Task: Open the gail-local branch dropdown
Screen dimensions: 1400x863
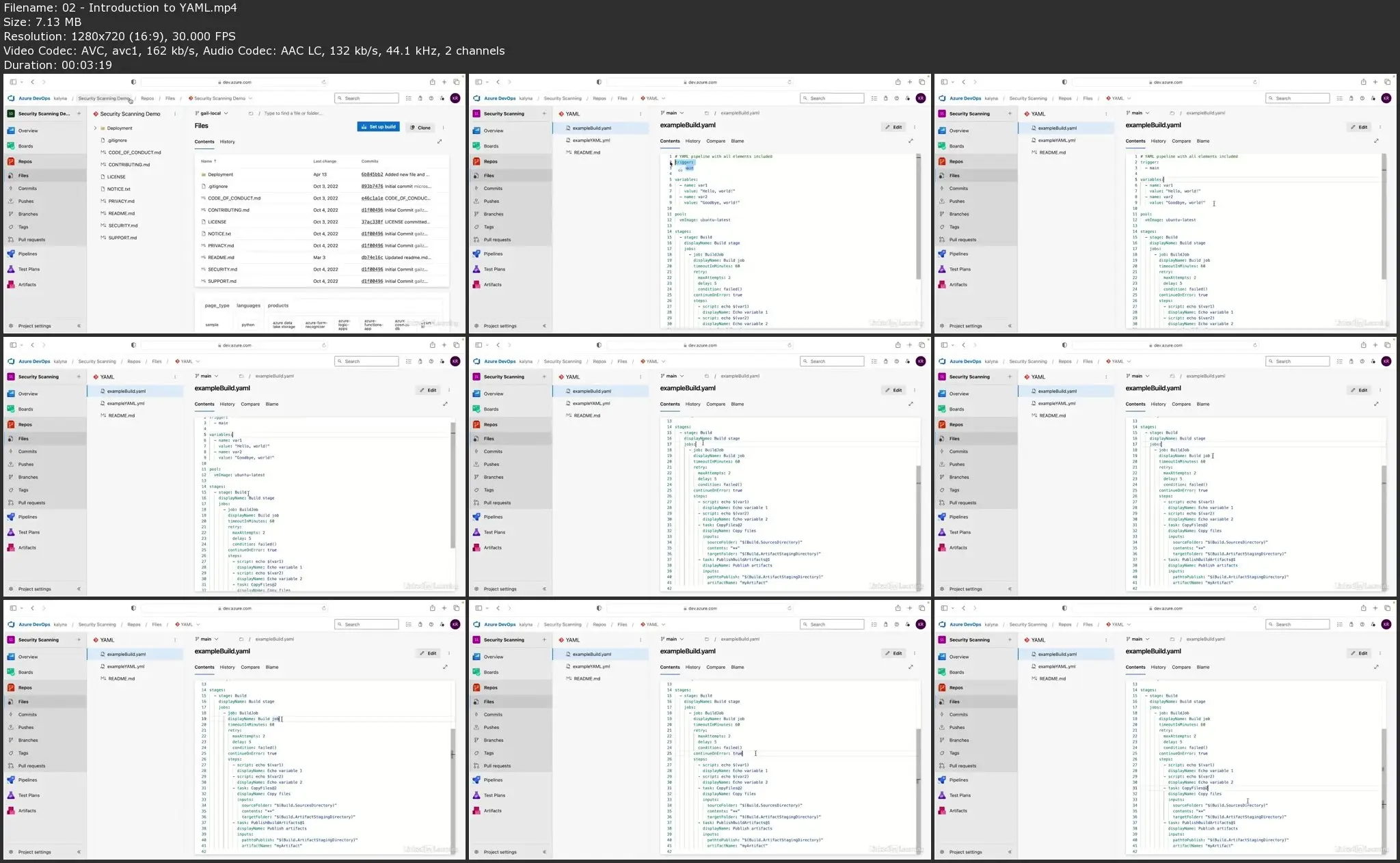Action: tap(212, 113)
